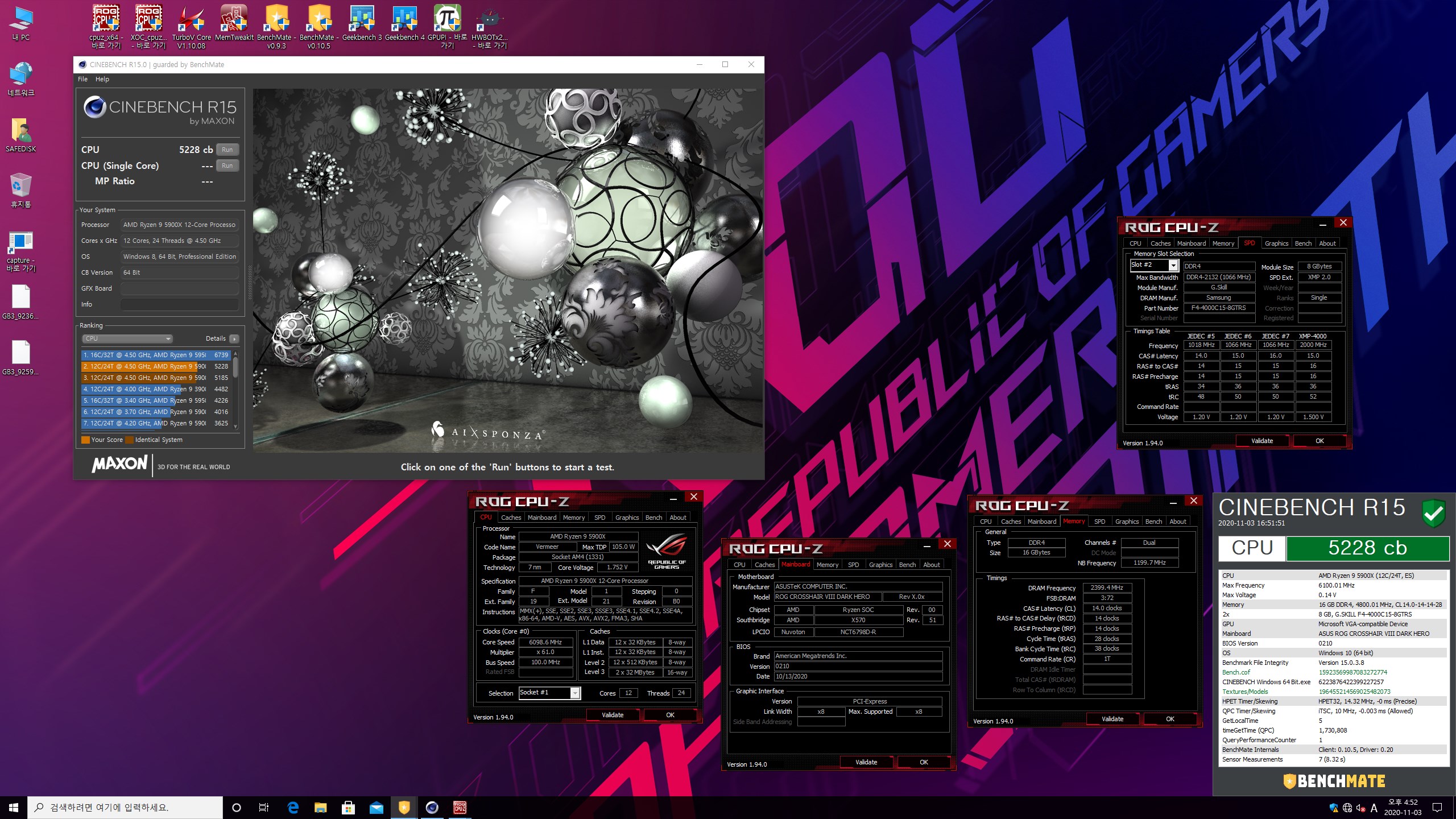The height and width of the screenshot is (819, 1456).
Task: Run the CPU Single Core test
Action: click(227, 166)
